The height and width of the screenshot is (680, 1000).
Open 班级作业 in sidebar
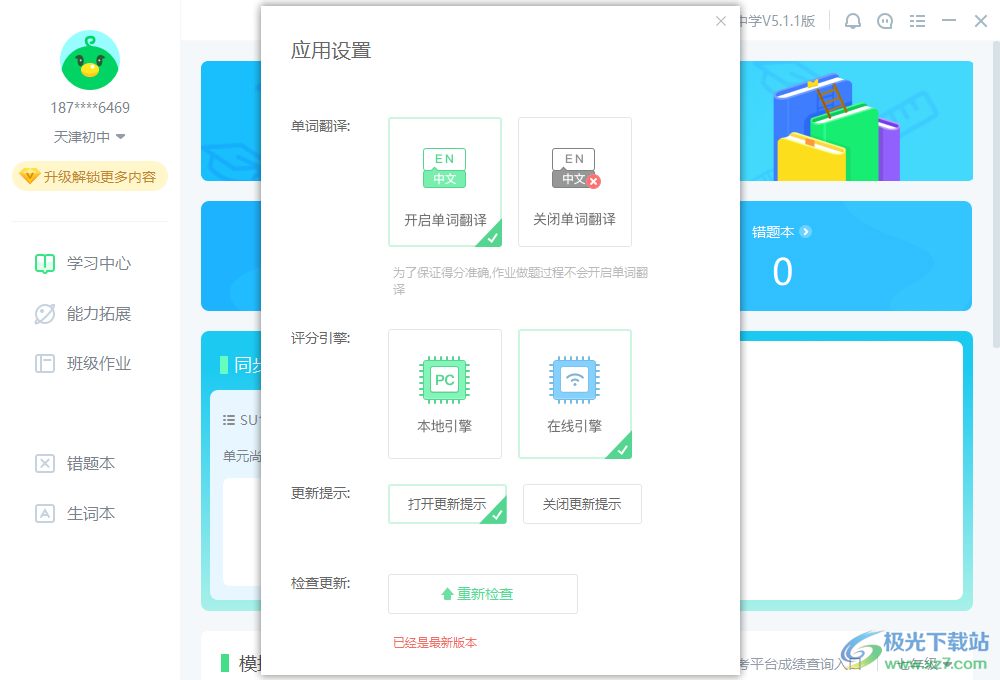pos(84,363)
